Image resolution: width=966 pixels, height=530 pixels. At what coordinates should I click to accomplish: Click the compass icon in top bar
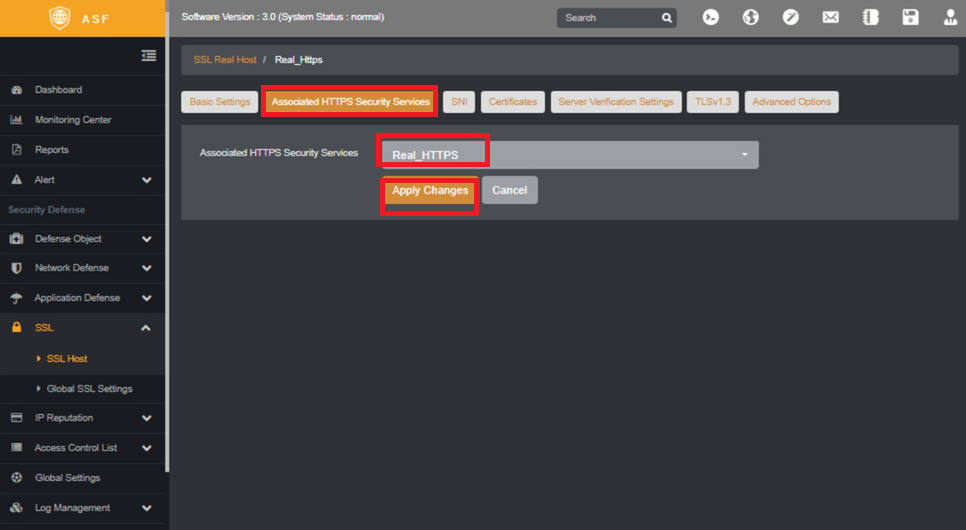point(790,17)
